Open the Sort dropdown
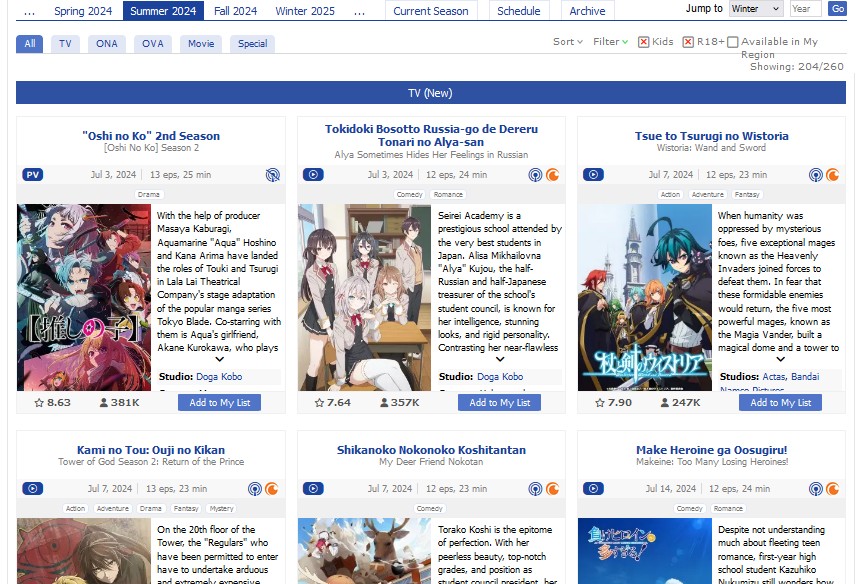This screenshot has height=584, width=861. pos(567,42)
